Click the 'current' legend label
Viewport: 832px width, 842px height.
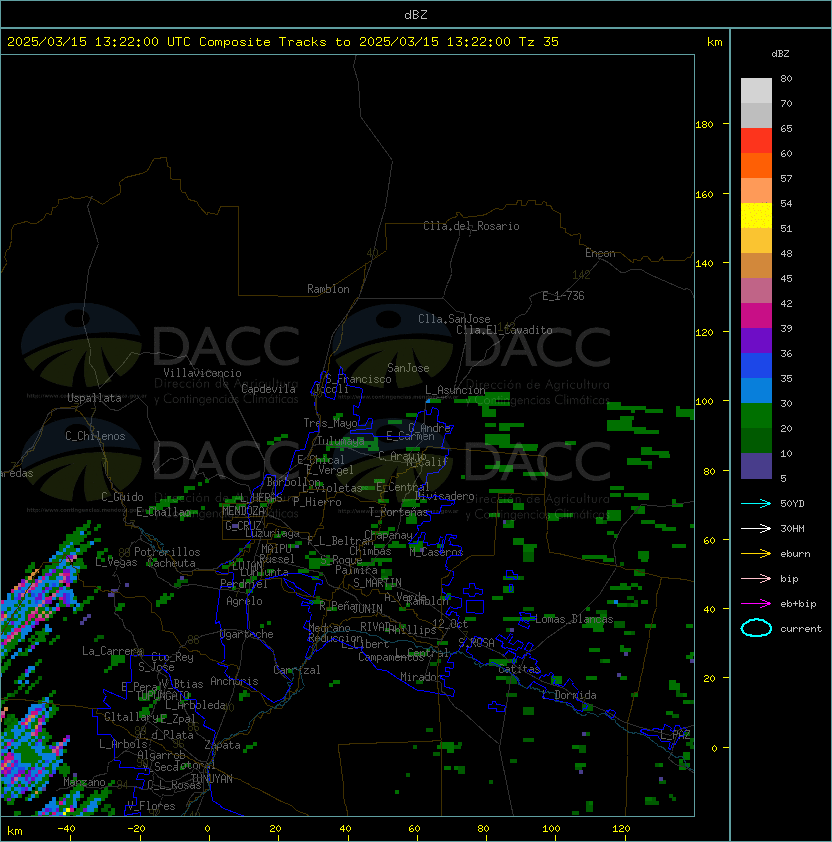point(801,629)
